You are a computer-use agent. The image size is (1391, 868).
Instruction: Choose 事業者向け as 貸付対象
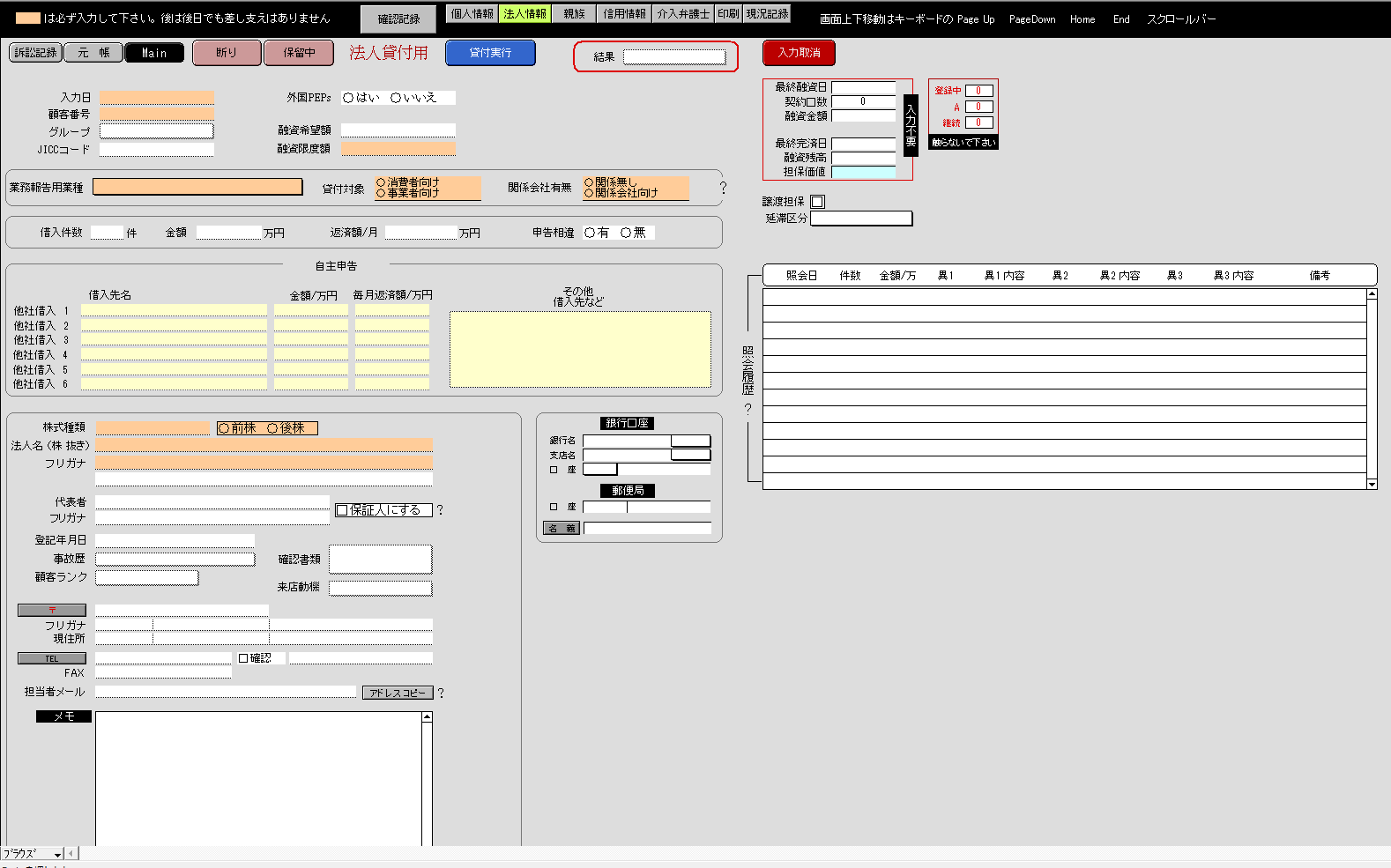381,193
